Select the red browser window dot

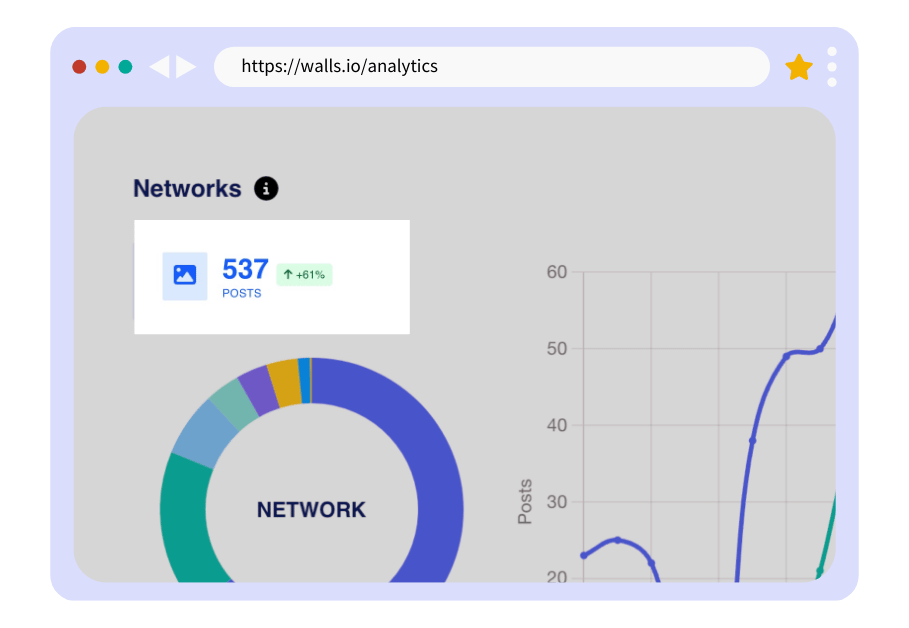78,66
